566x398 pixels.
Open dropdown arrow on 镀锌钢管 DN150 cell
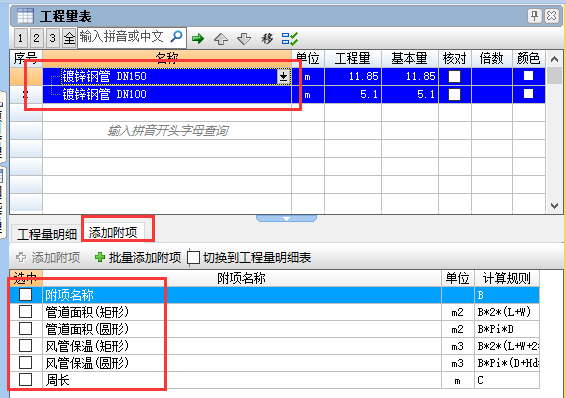coord(283,76)
